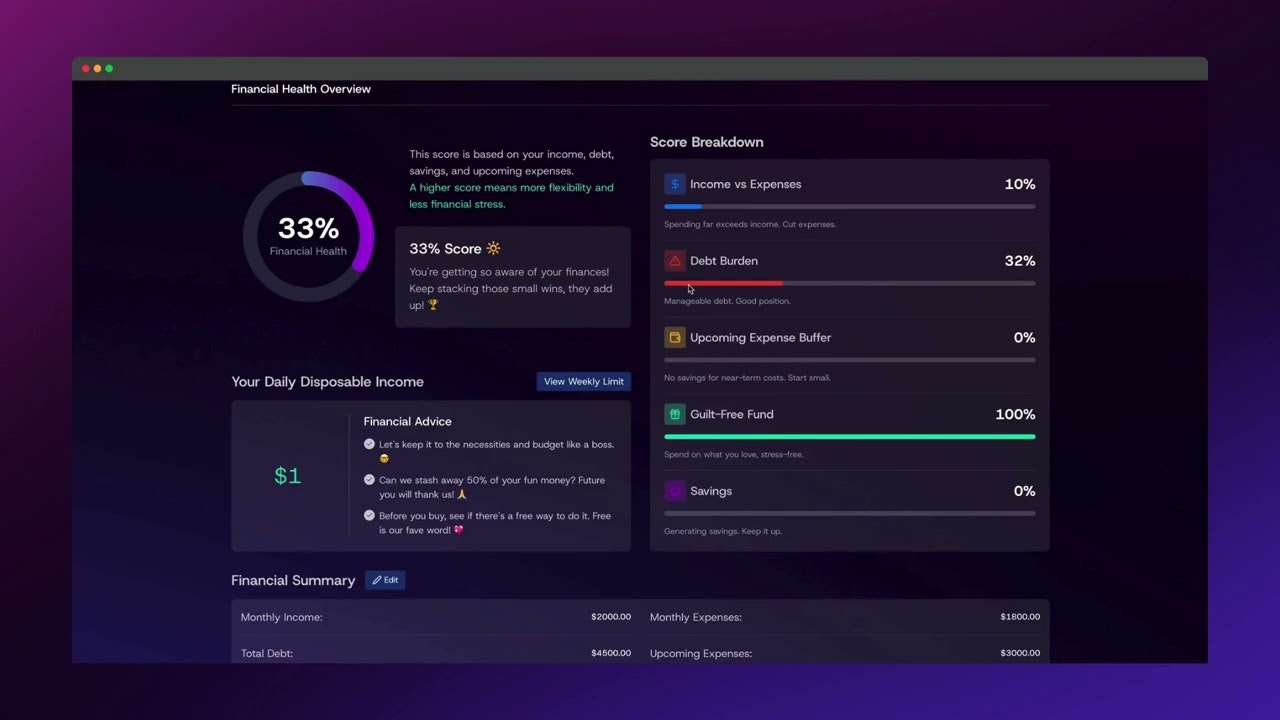This screenshot has height=720, width=1280.
Task: Click the Financial Advice heading
Action: click(408, 421)
